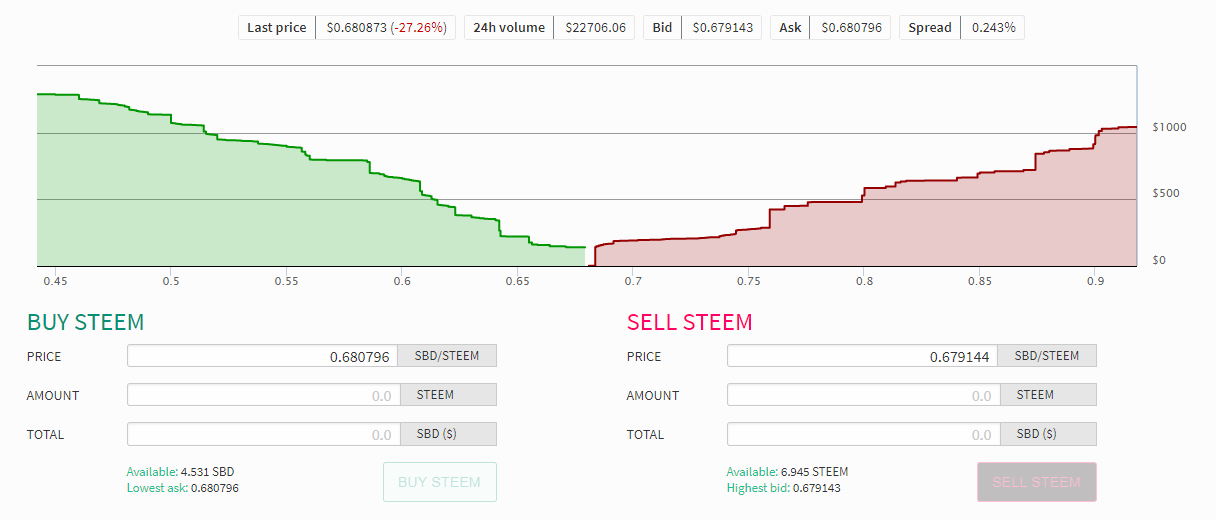Click the Sell Steem amount input field
This screenshot has height=520, width=1216.
point(864,395)
